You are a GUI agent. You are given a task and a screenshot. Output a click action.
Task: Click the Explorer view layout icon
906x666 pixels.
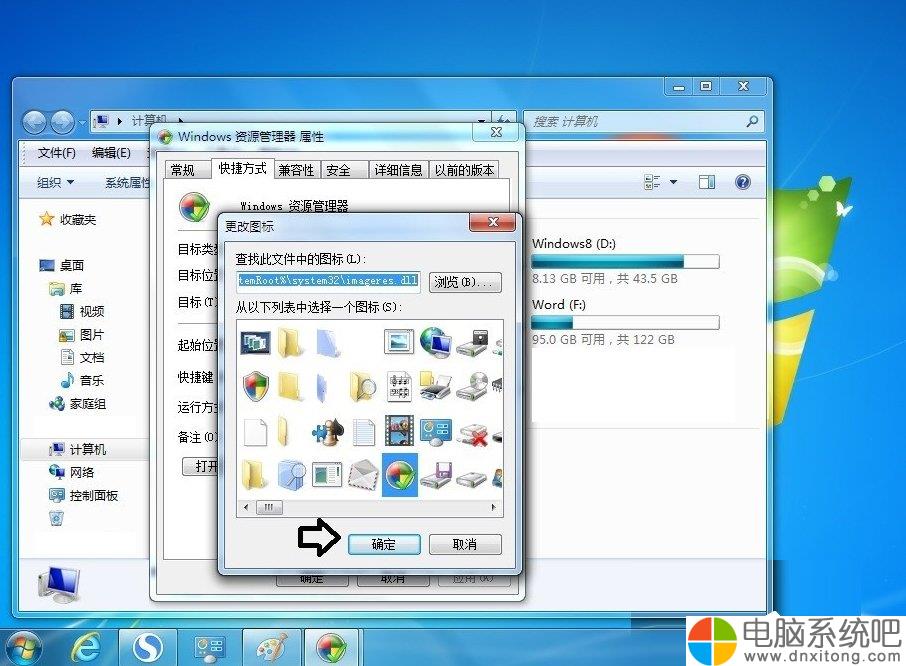(652, 183)
